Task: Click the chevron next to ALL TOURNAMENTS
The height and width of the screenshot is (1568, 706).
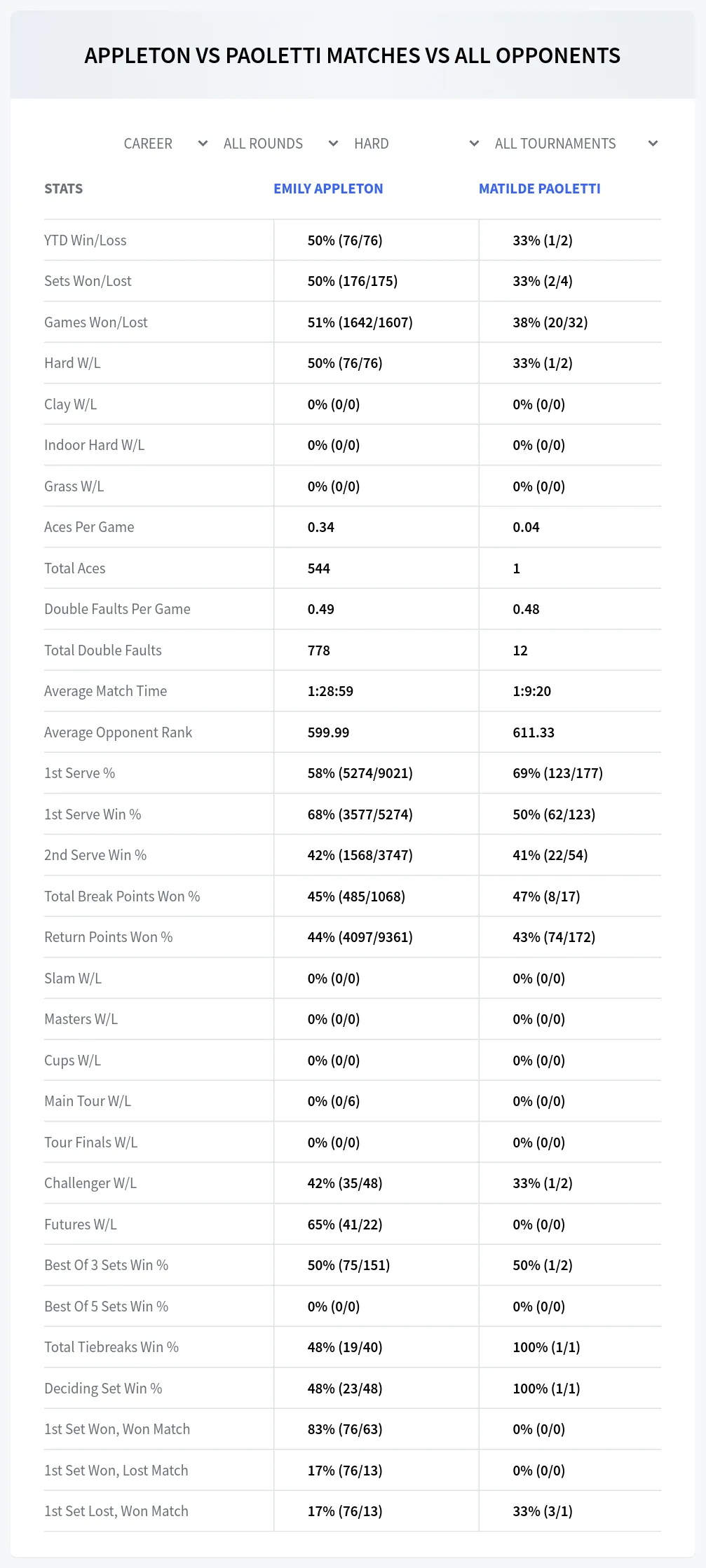Action: pyautogui.click(x=653, y=144)
